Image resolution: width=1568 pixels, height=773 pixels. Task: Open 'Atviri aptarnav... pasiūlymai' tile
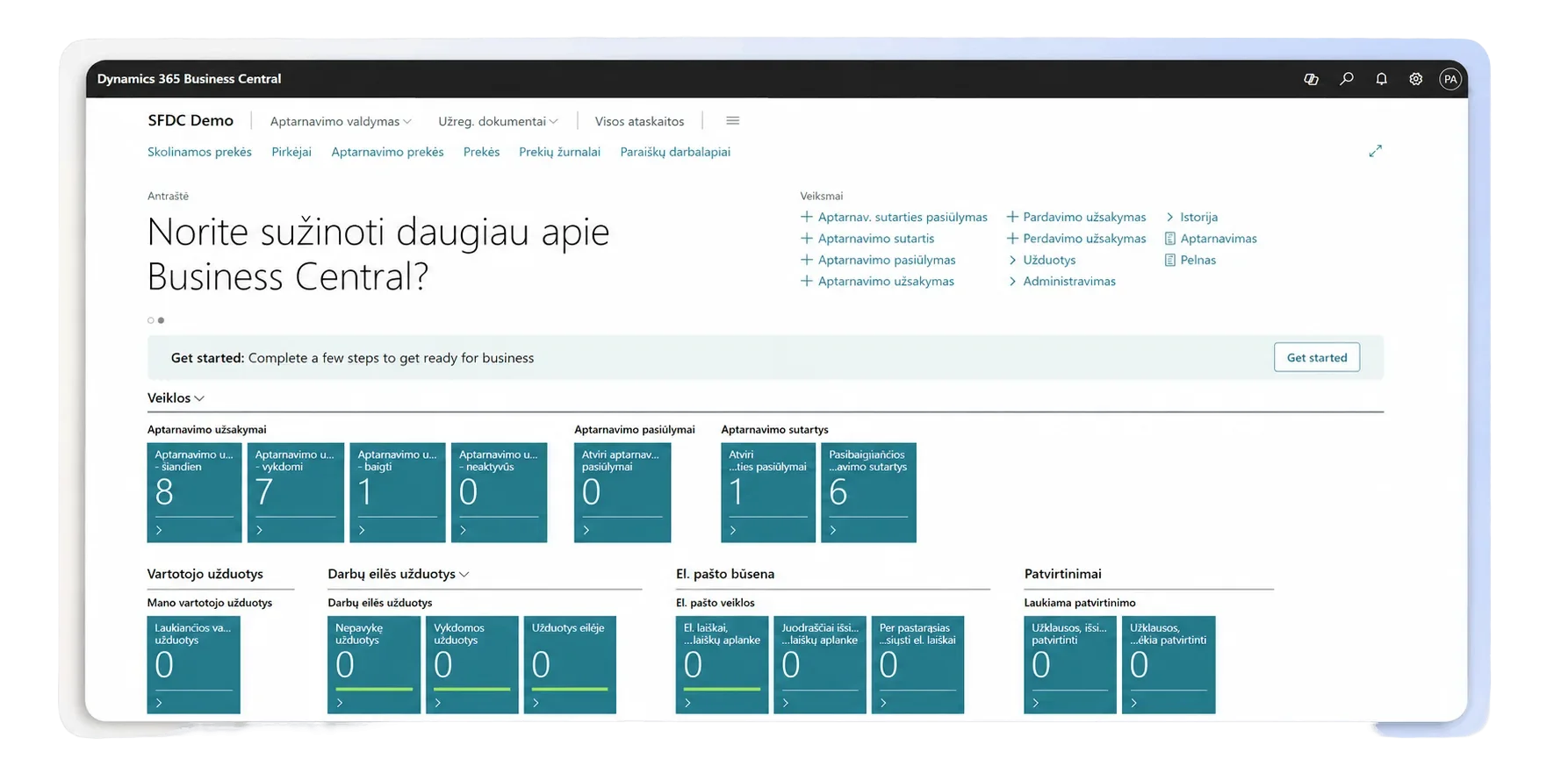point(622,492)
